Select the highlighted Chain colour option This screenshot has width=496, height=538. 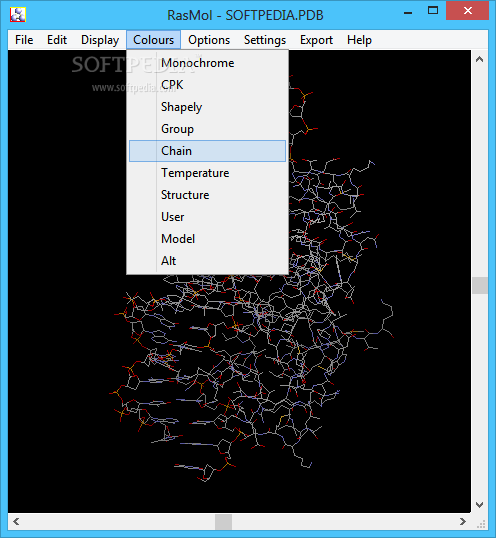tap(207, 151)
